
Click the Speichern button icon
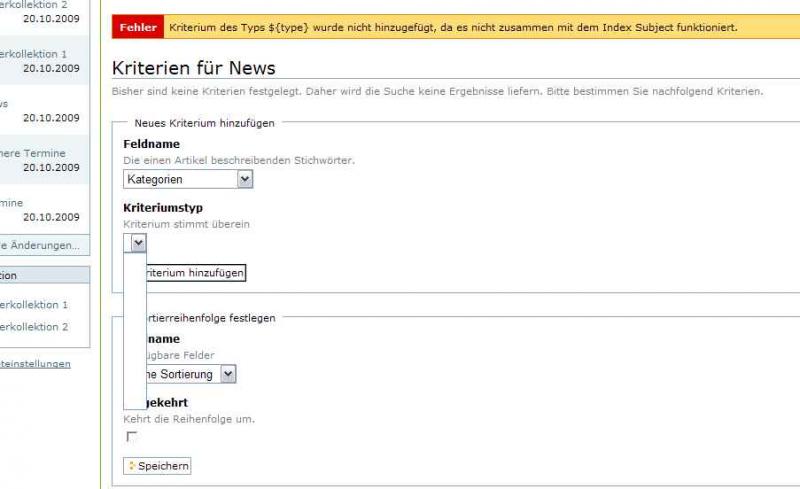130,466
